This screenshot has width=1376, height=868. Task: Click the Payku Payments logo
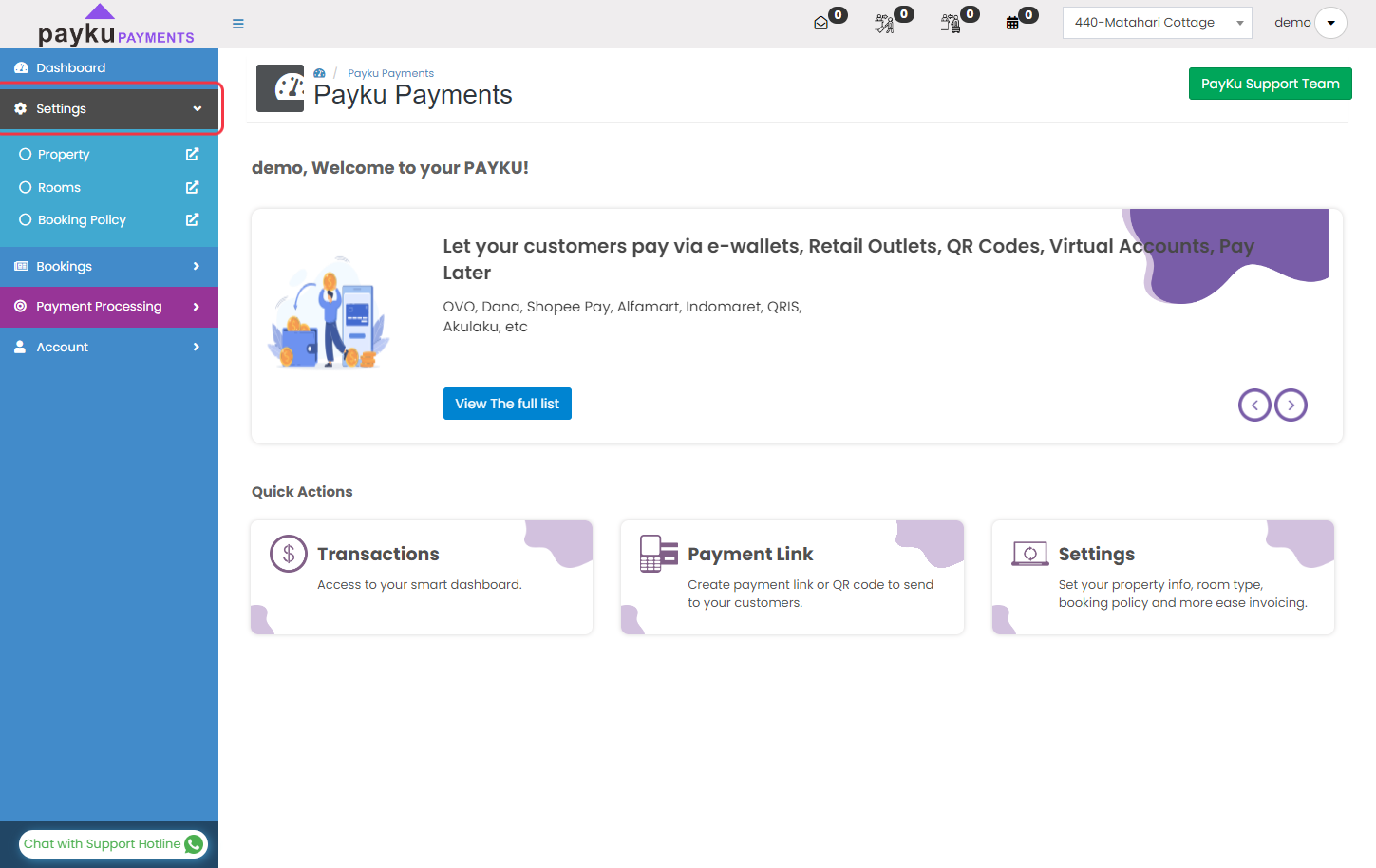(116, 25)
